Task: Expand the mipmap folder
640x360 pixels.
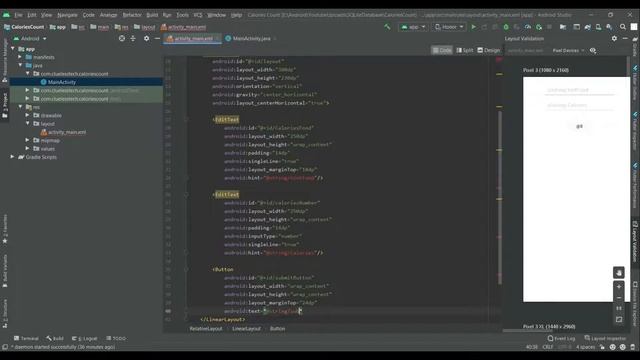Action: pos(28,140)
